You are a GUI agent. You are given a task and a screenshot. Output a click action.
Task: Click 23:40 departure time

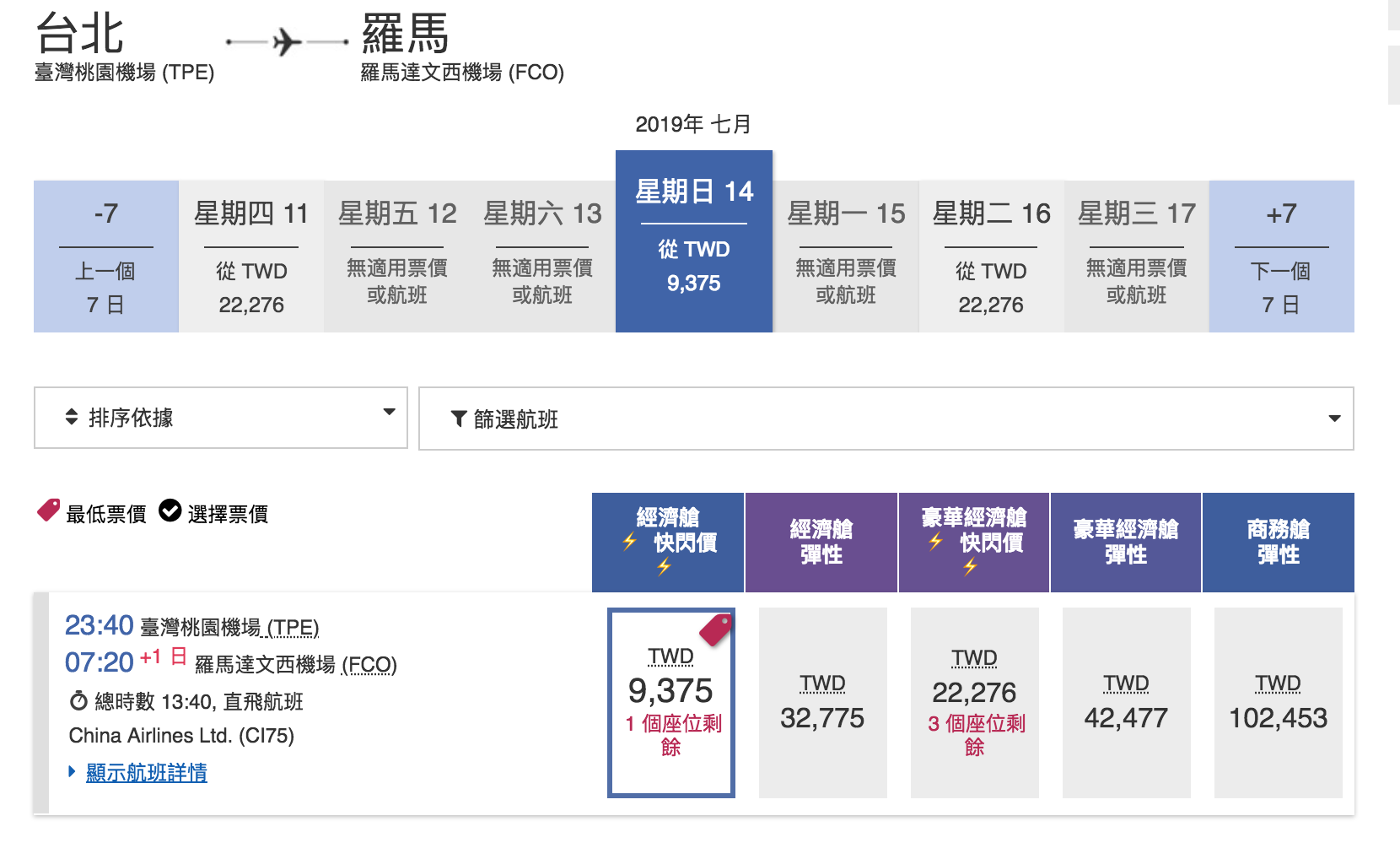[100, 625]
